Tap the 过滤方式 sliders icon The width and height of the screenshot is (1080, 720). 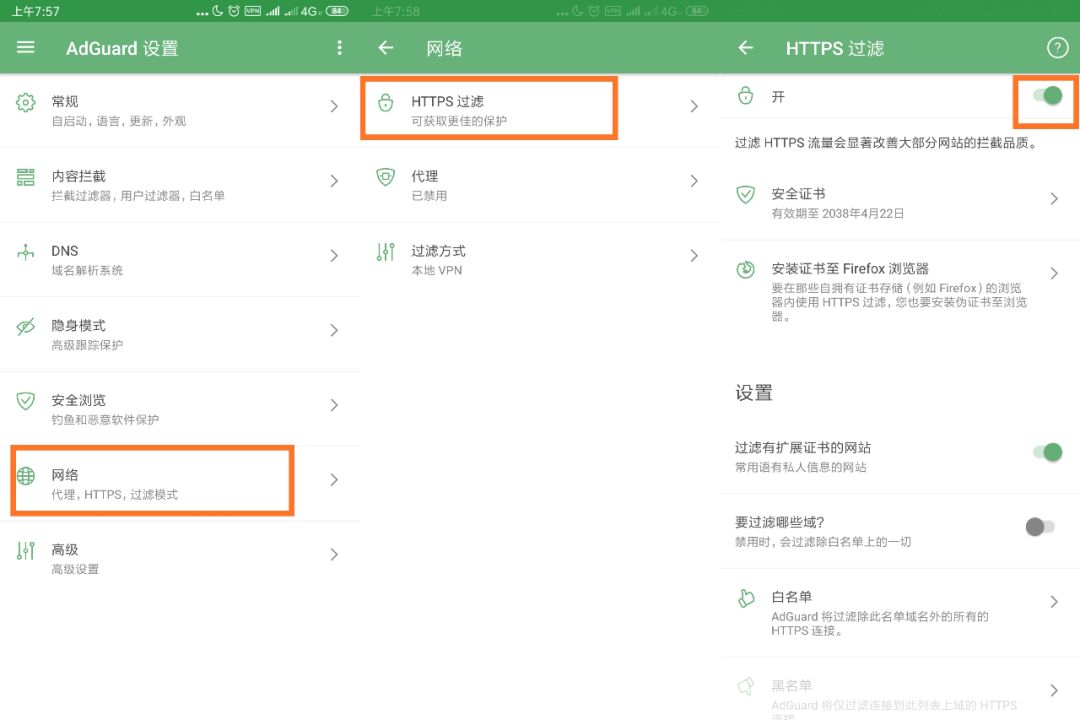pos(386,252)
